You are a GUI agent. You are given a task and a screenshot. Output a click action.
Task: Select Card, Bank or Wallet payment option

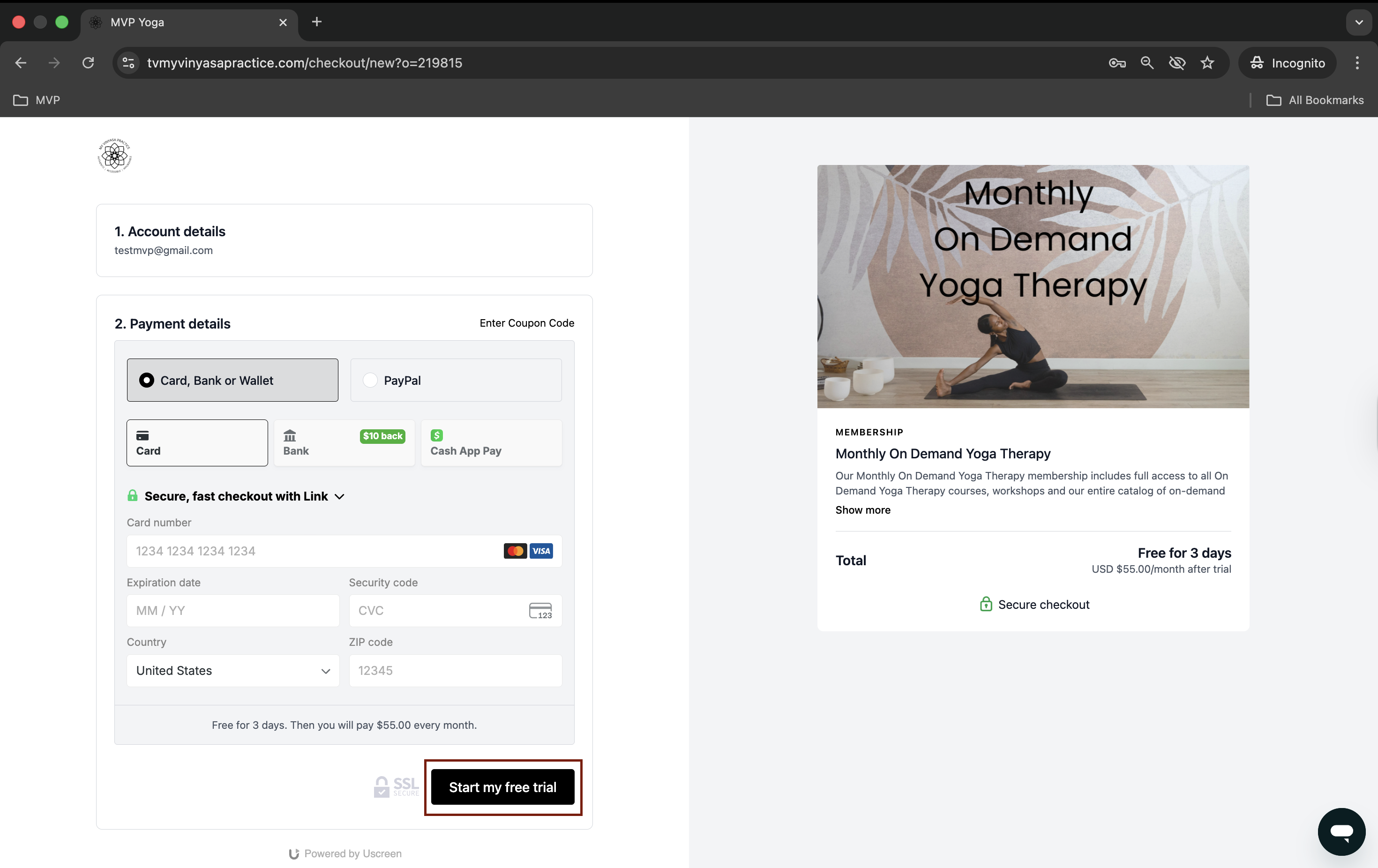[x=232, y=380]
